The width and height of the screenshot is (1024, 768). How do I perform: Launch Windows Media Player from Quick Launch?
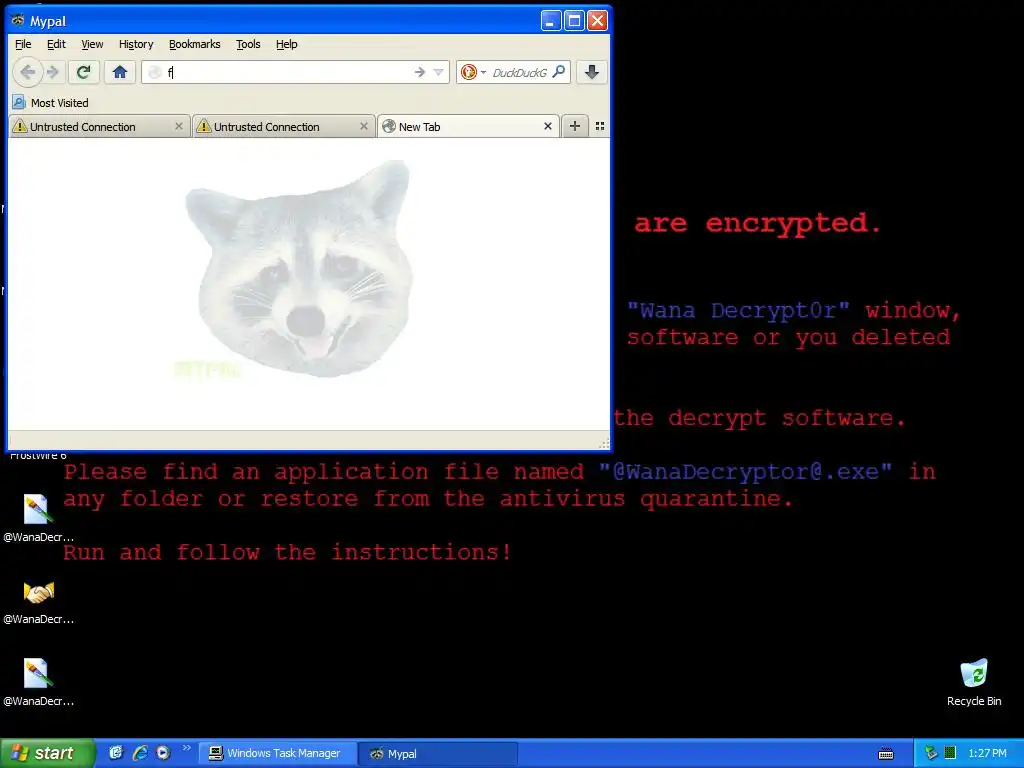163,753
